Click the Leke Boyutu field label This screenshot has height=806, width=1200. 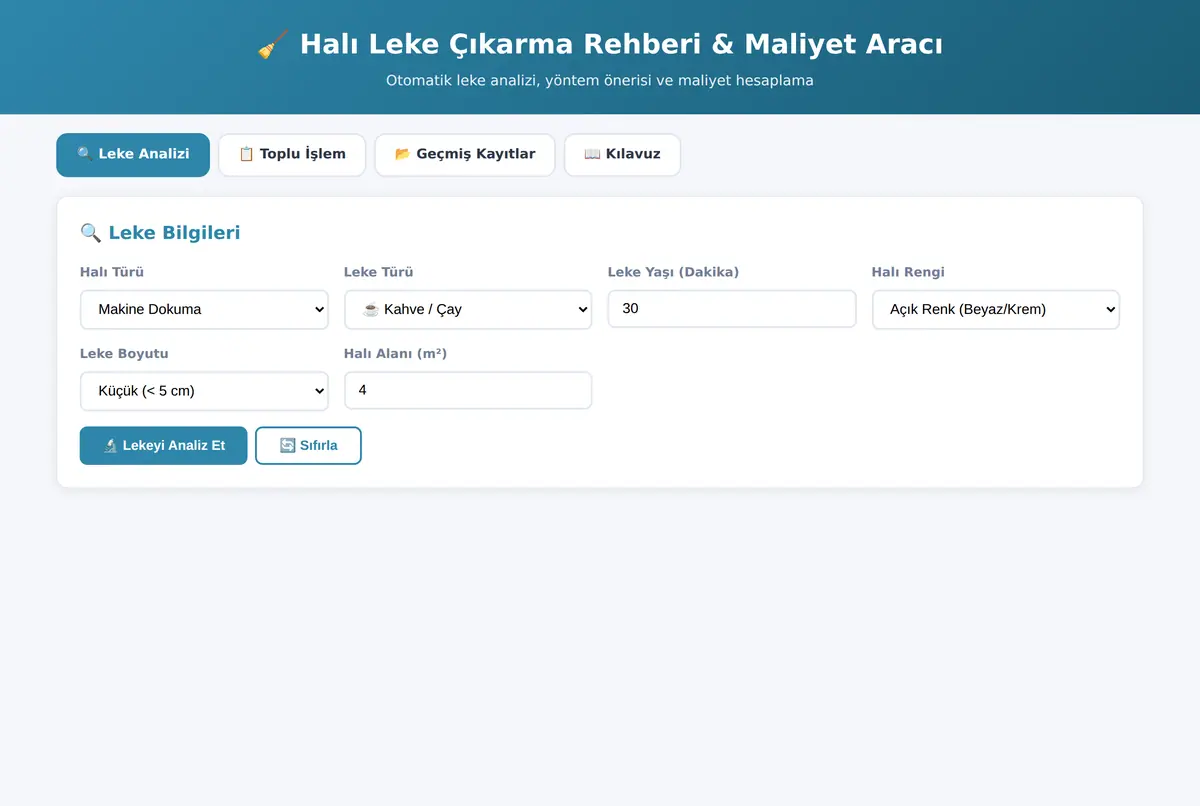(x=124, y=354)
